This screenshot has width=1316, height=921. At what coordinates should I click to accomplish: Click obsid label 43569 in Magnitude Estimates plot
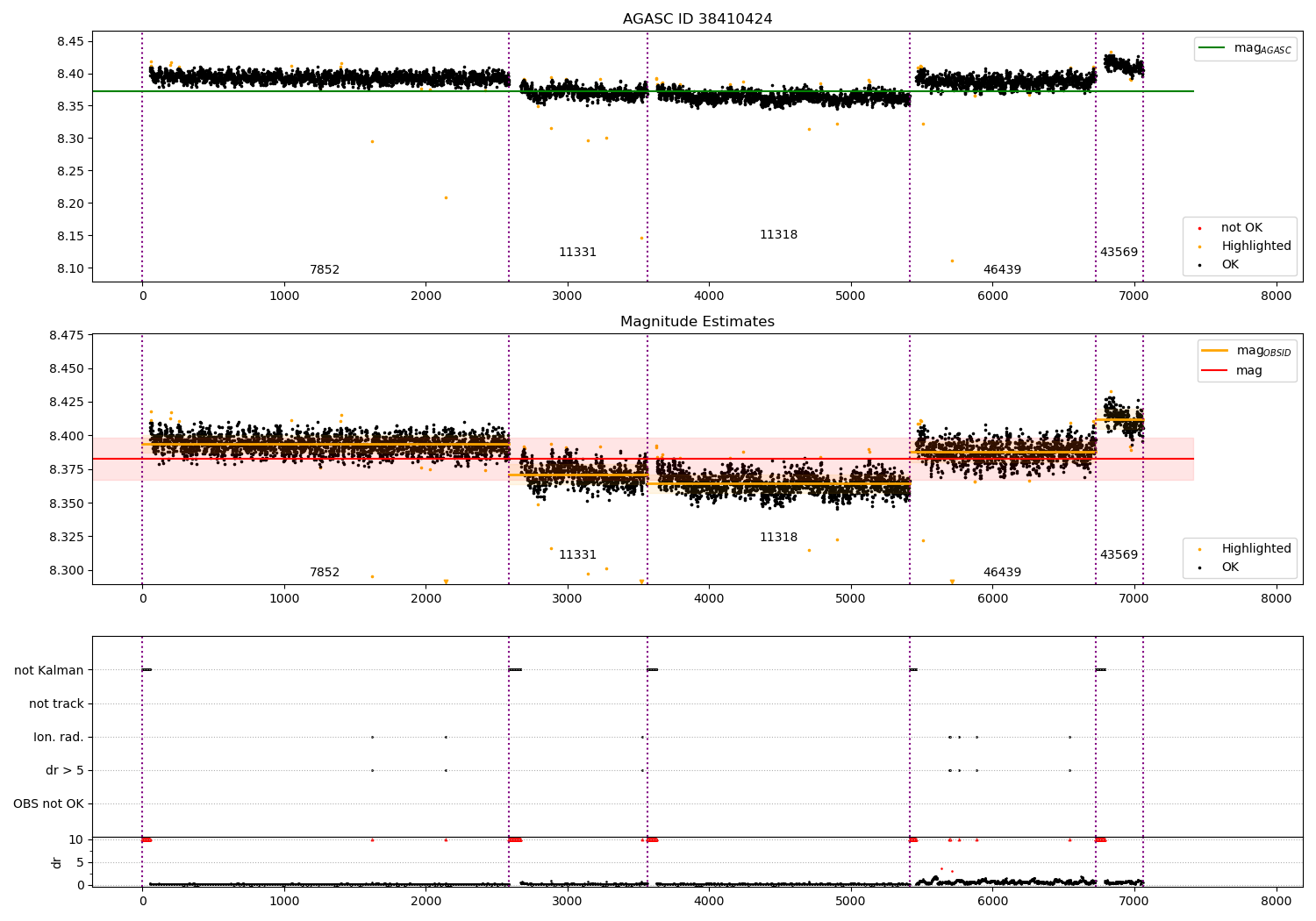point(1119,555)
